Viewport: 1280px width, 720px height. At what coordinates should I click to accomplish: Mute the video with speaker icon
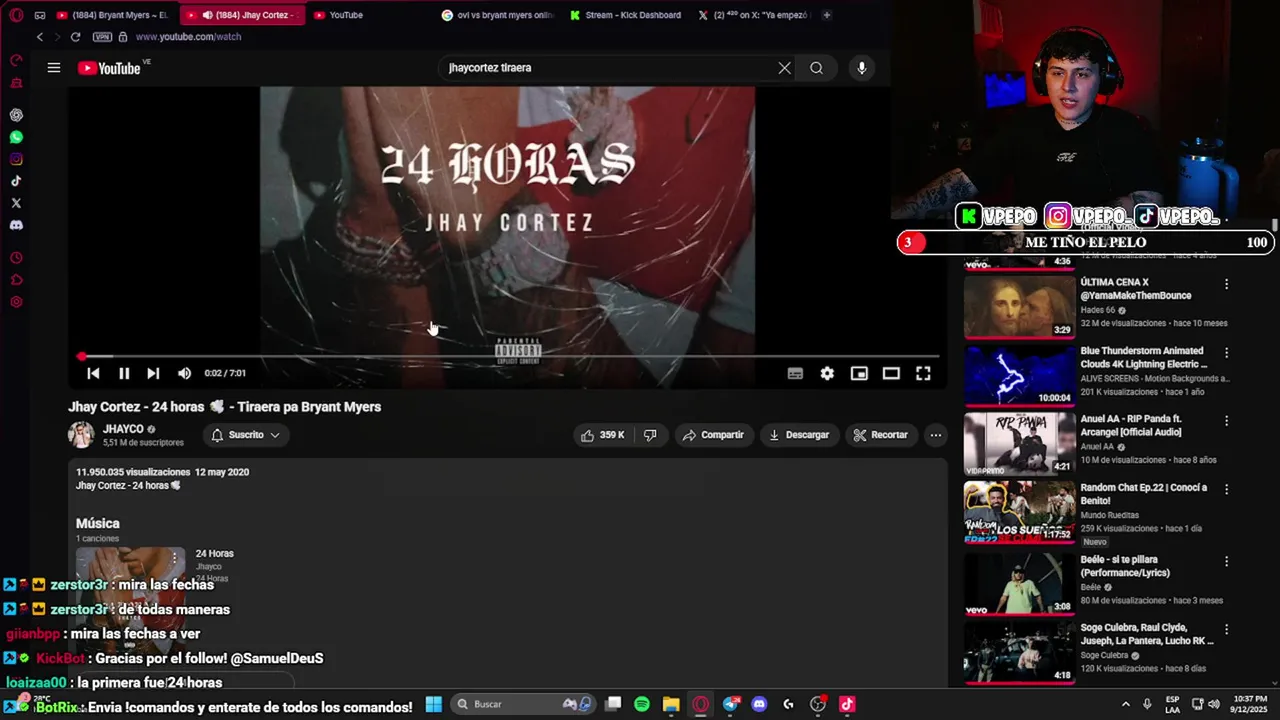coord(184,373)
